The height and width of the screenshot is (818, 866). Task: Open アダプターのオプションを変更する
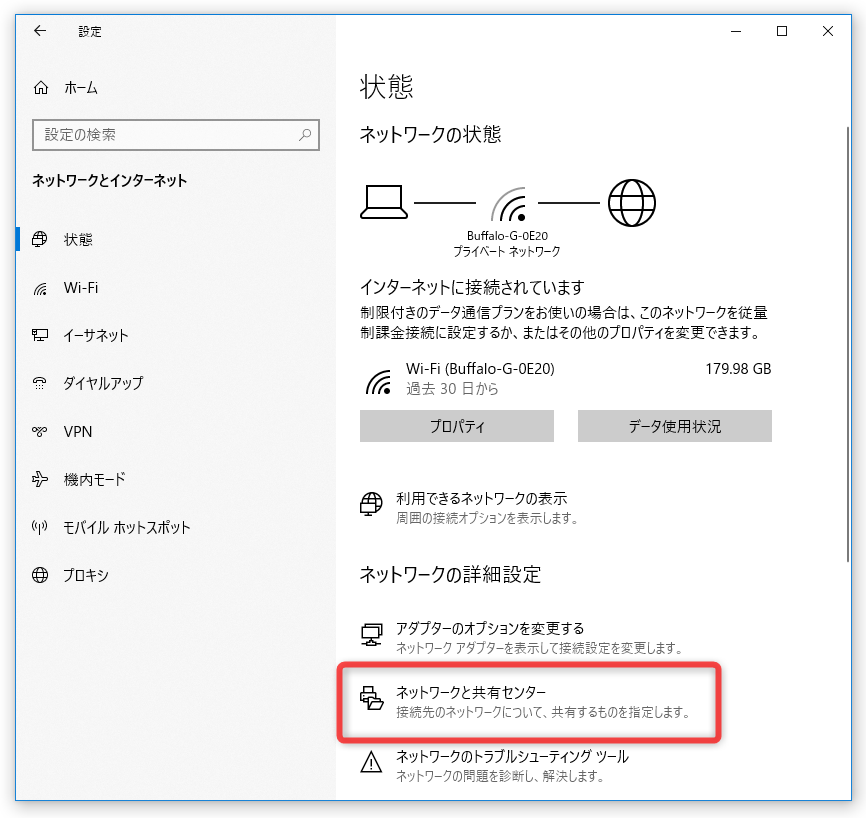click(490, 629)
